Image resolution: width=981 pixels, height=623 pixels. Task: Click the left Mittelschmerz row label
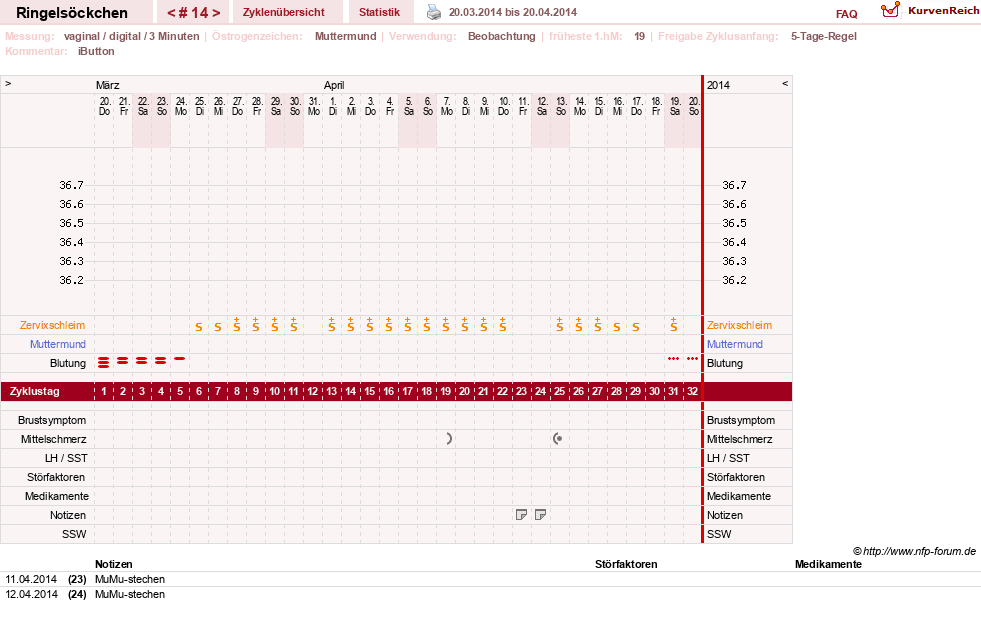pos(53,439)
